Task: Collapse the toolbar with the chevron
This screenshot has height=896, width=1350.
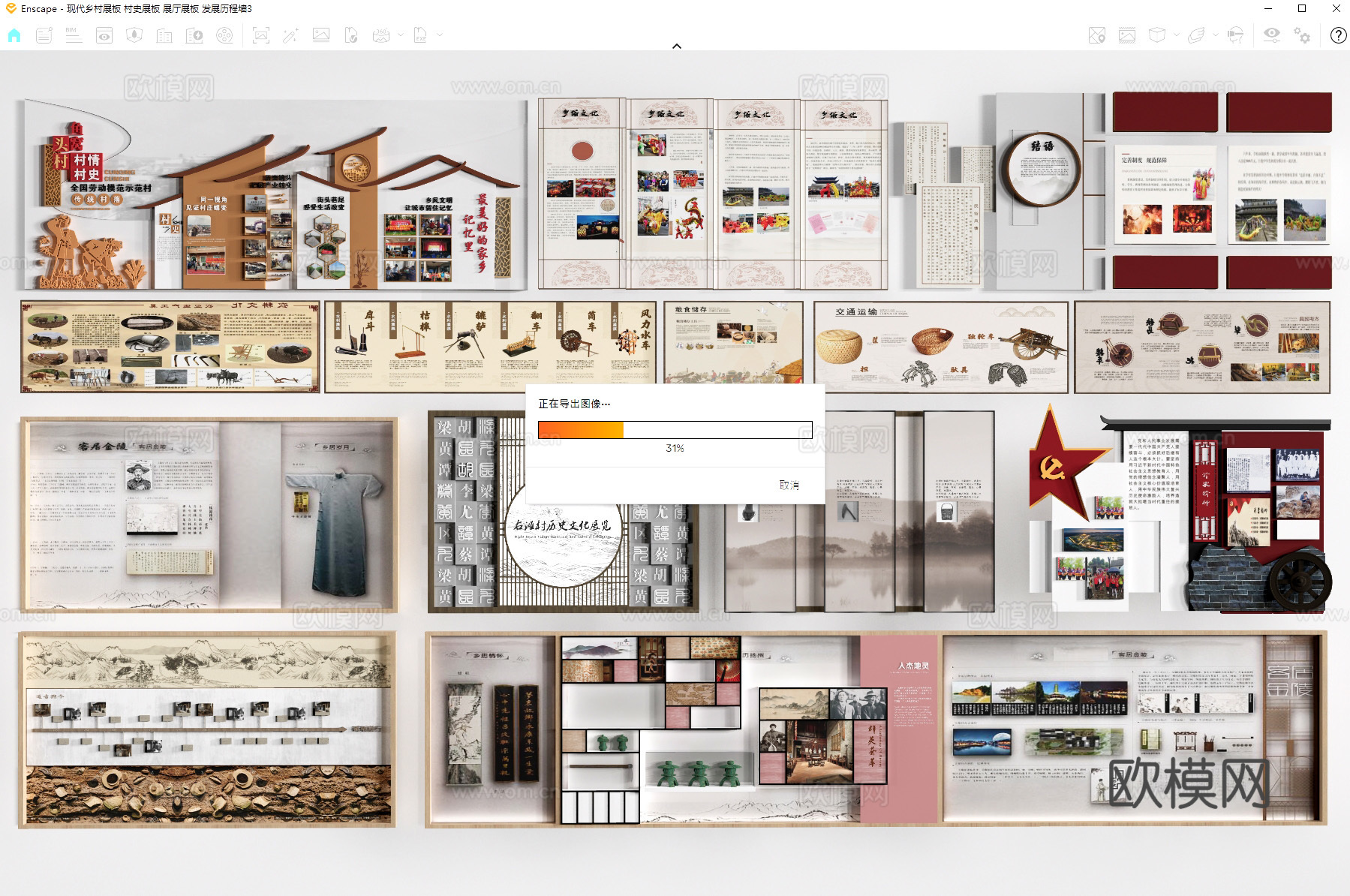Action: [x=677, y=47]
